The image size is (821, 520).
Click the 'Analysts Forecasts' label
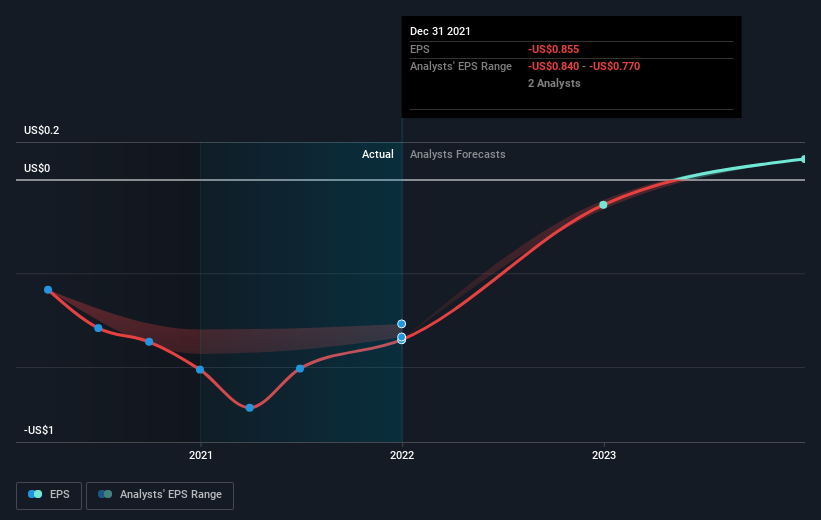click(458, 154)
